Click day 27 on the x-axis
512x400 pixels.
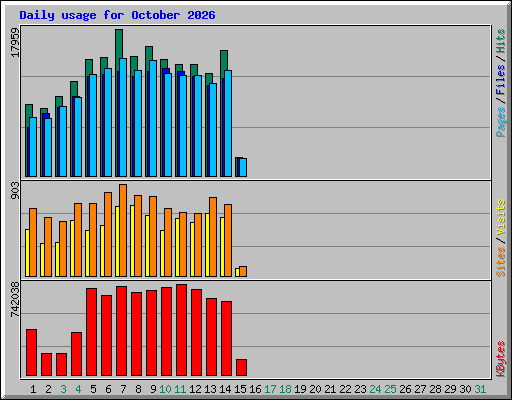tap(420, 389)
